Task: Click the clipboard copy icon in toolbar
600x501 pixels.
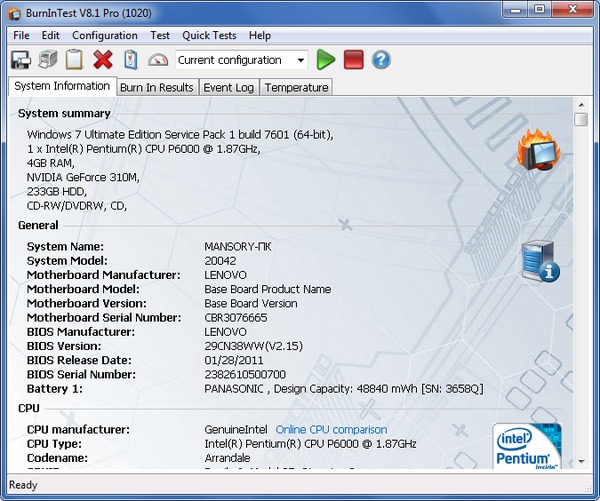Action: coord(74,60)
